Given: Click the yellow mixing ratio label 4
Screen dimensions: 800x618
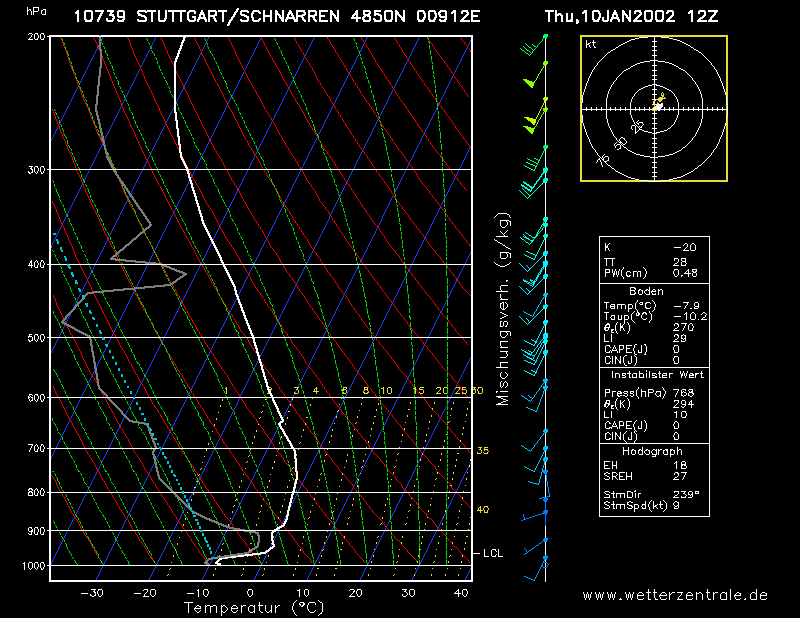Looking at the screenshot, I should pyautogui.click(x=316, y=391).
